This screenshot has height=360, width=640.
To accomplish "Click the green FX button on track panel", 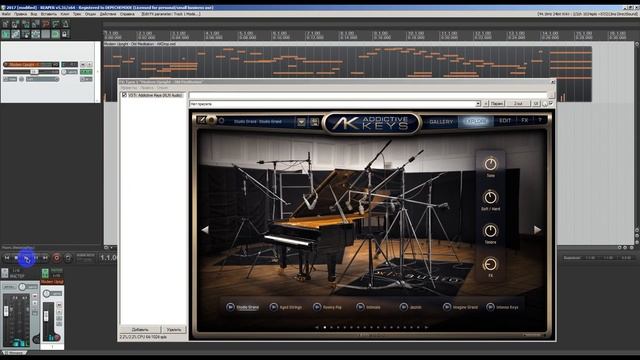I will (x=86, y=72).
